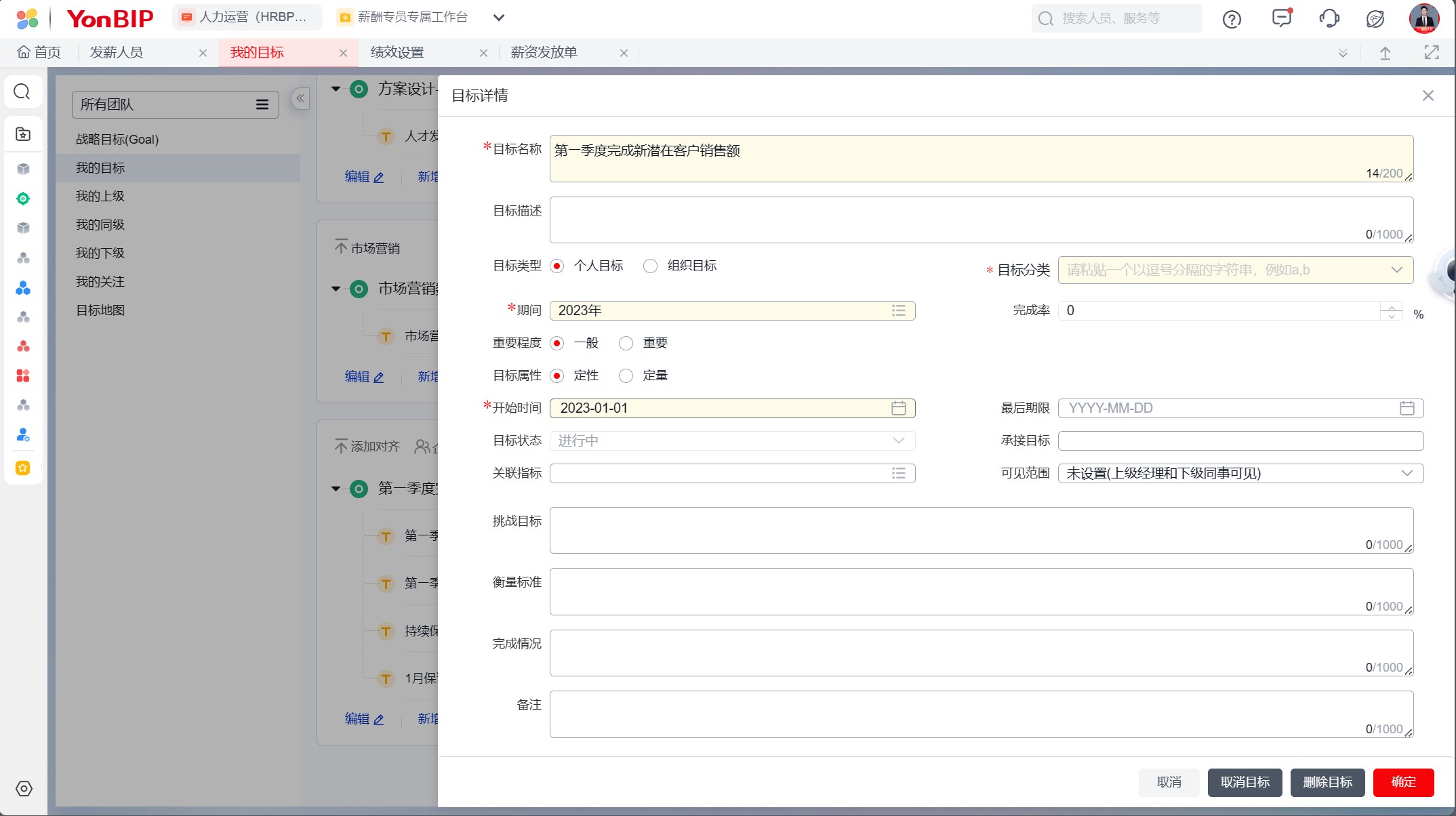This screenshot has width=1456, height=816.
Task: Open the 目标状态 dropdown
Action: (x=732, y=441)
